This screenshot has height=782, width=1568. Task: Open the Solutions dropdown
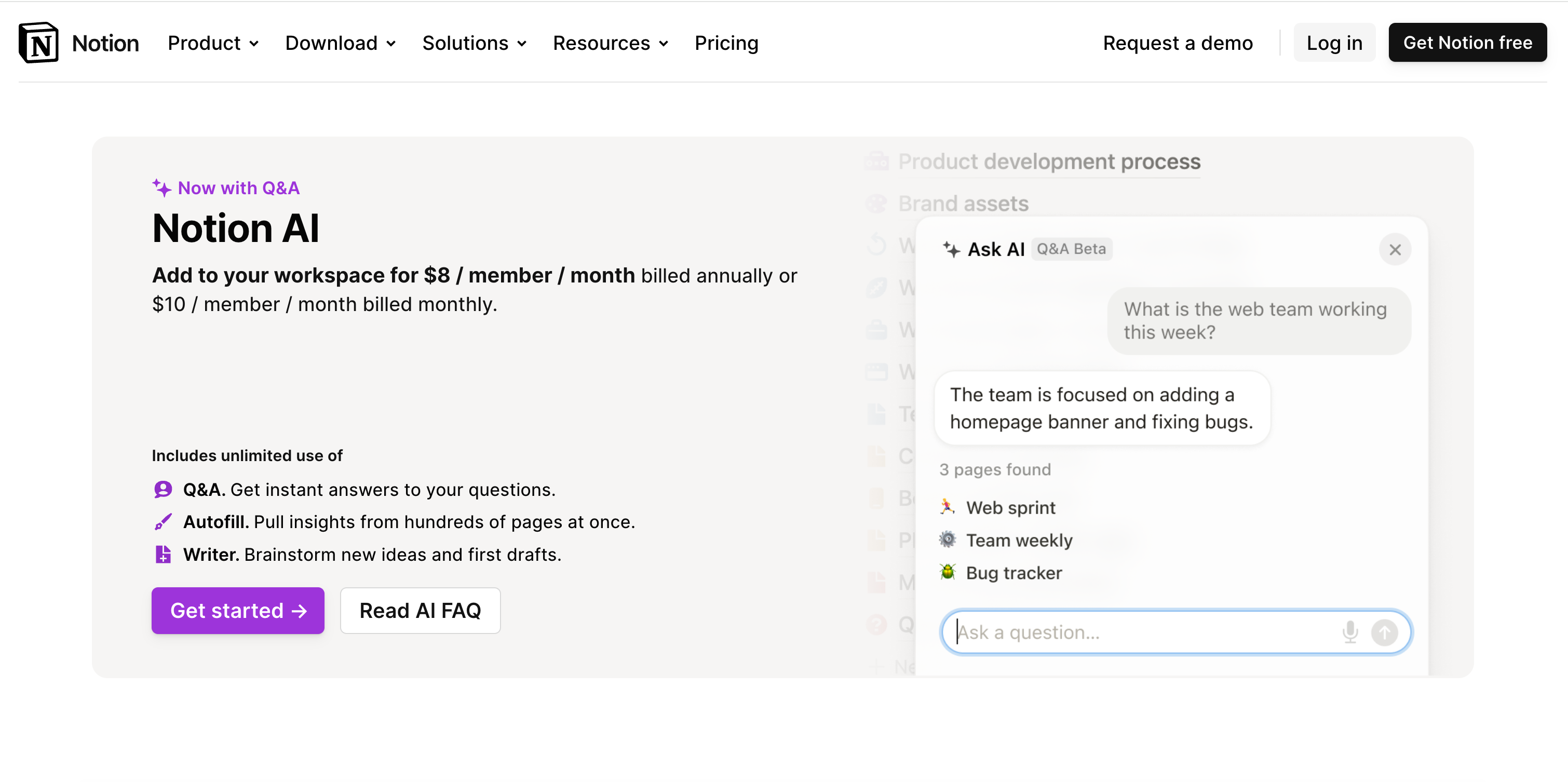pos(474,43)
